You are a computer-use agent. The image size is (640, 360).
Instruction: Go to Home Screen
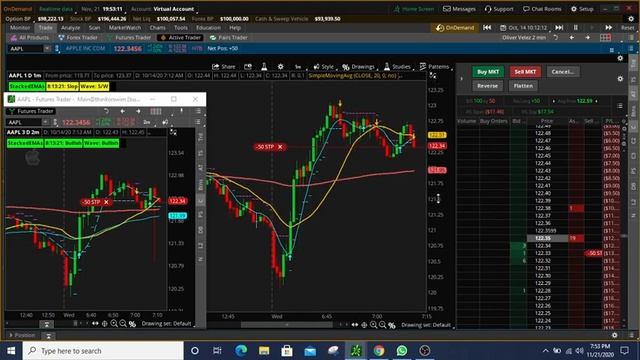414,9
